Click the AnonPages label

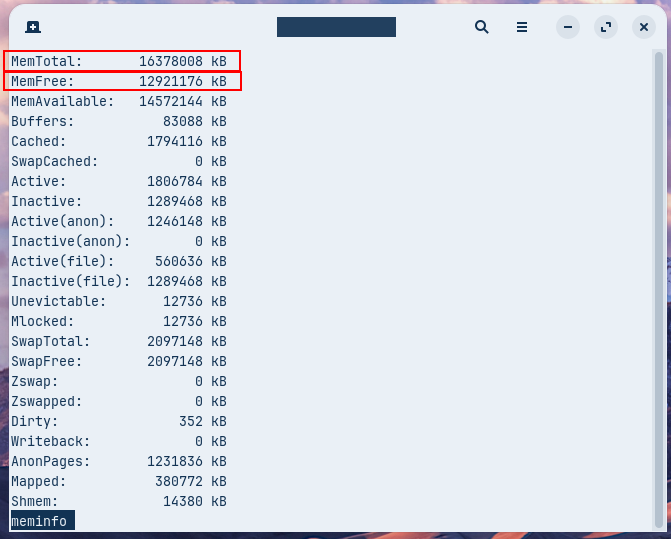[x=48, y=461]
